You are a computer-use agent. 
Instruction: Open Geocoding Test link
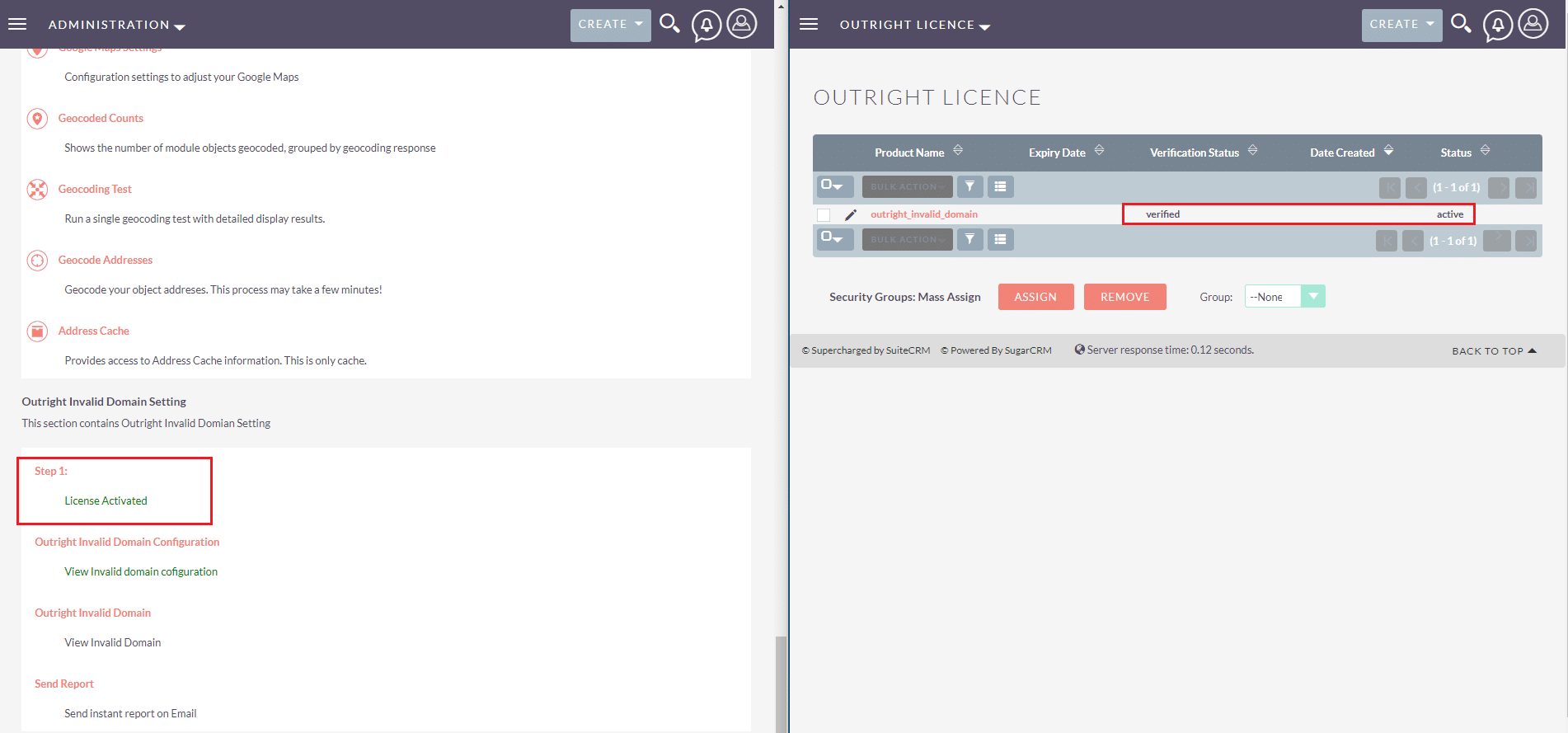coord(95,190)
